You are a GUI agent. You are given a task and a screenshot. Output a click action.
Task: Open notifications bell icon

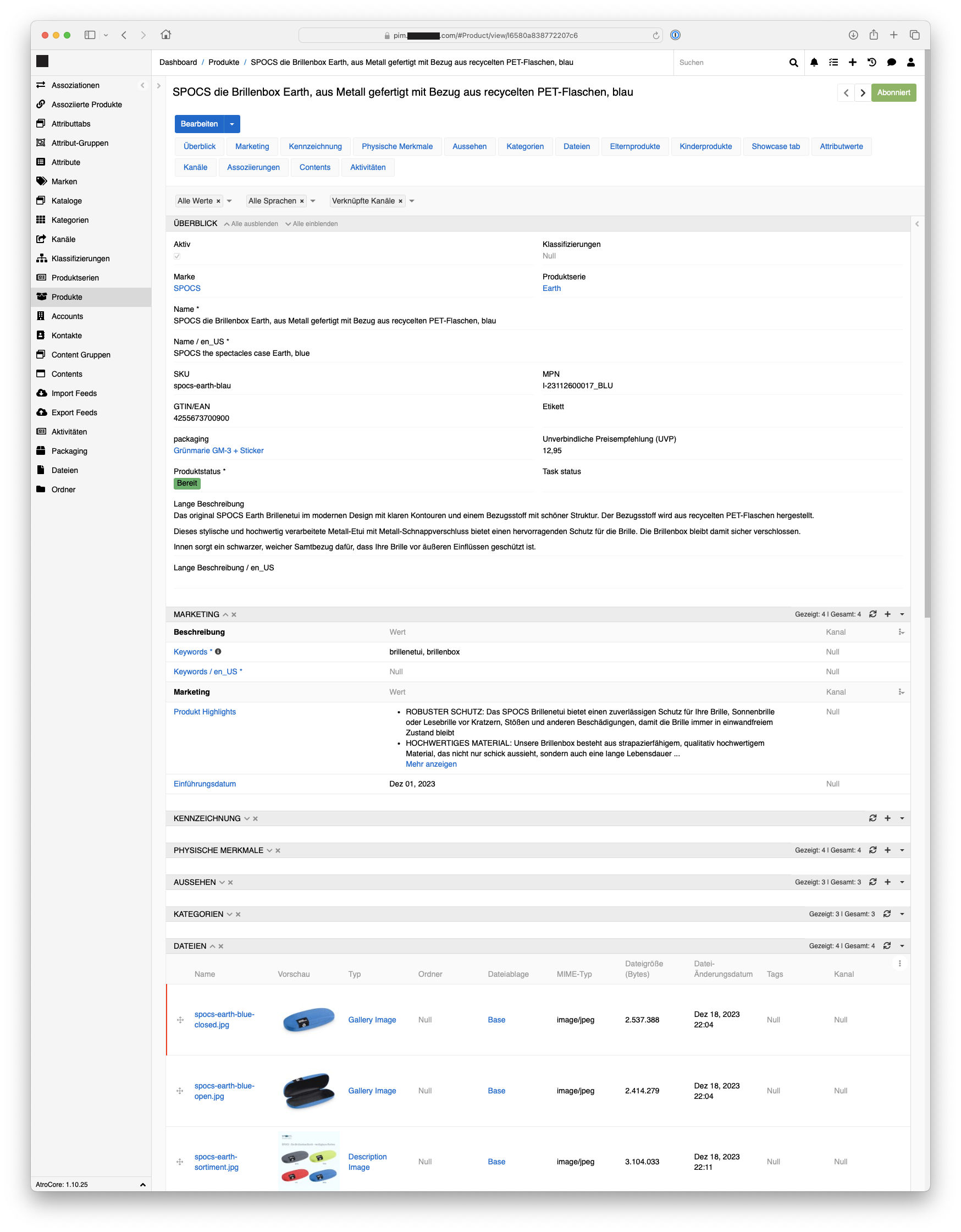(814, 63)
